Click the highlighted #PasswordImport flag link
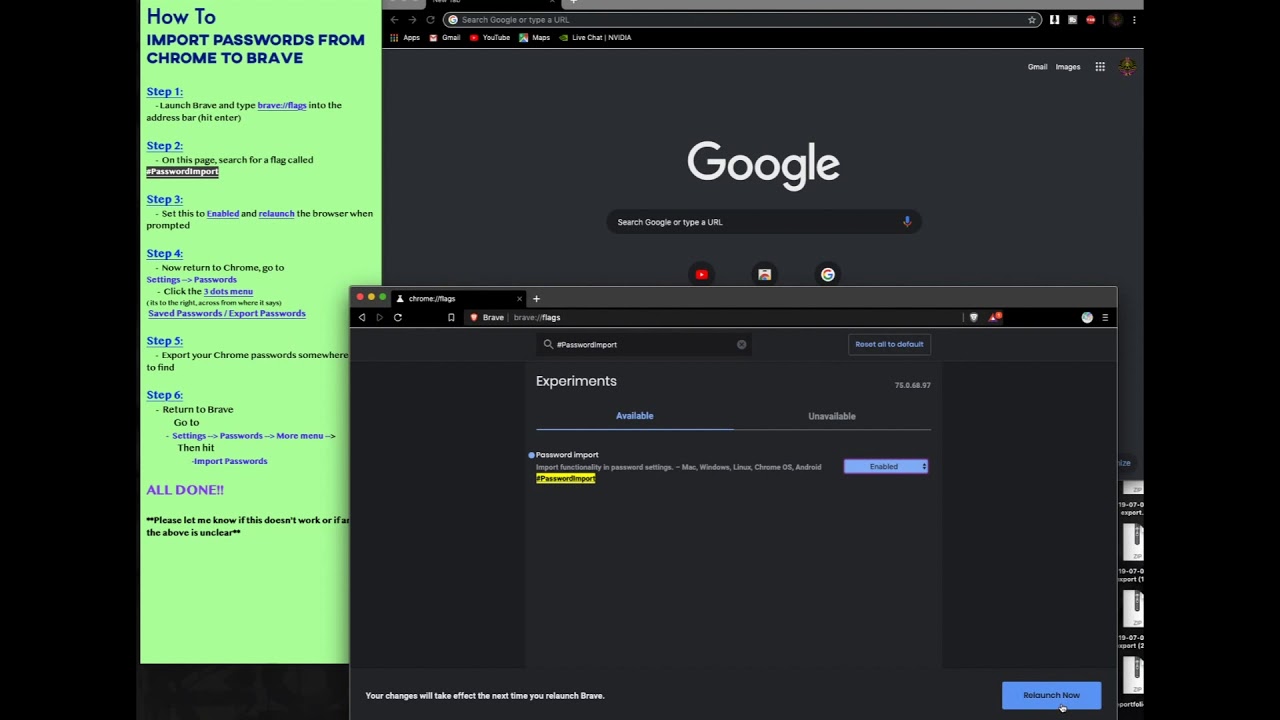 tap(565, 478)
